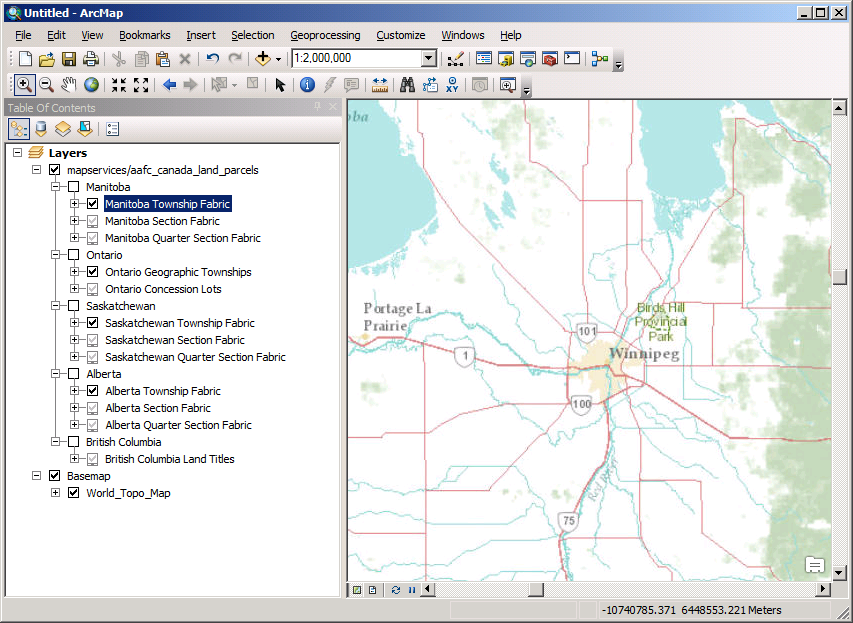Collapse the Manitoba group

click(55, 187)
